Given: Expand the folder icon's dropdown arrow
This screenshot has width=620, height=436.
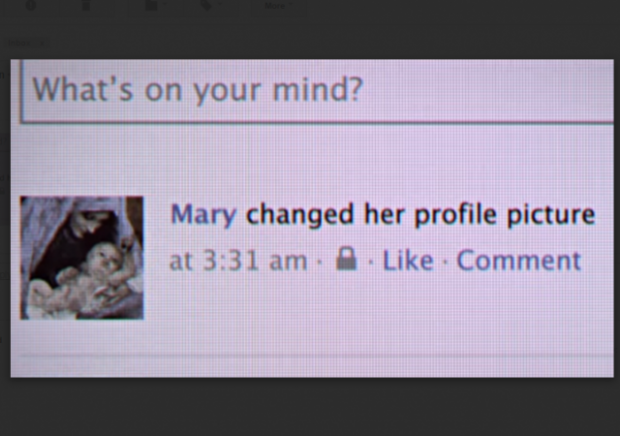Looking at the screenshot, I should click(x=165, y=6).
